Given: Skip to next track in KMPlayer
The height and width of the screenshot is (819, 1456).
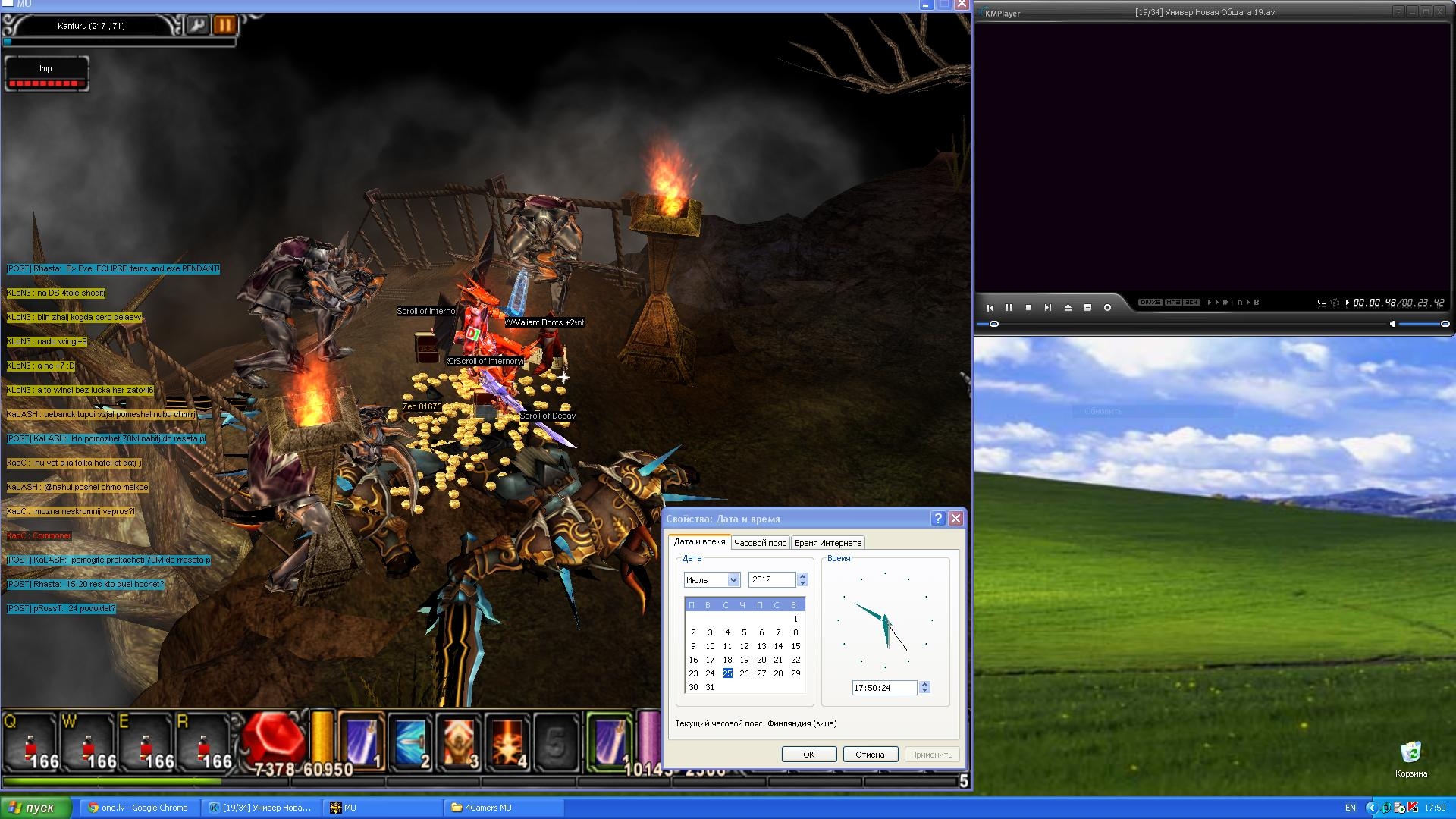Looking at the screenshot, I should pos(1047,307).
